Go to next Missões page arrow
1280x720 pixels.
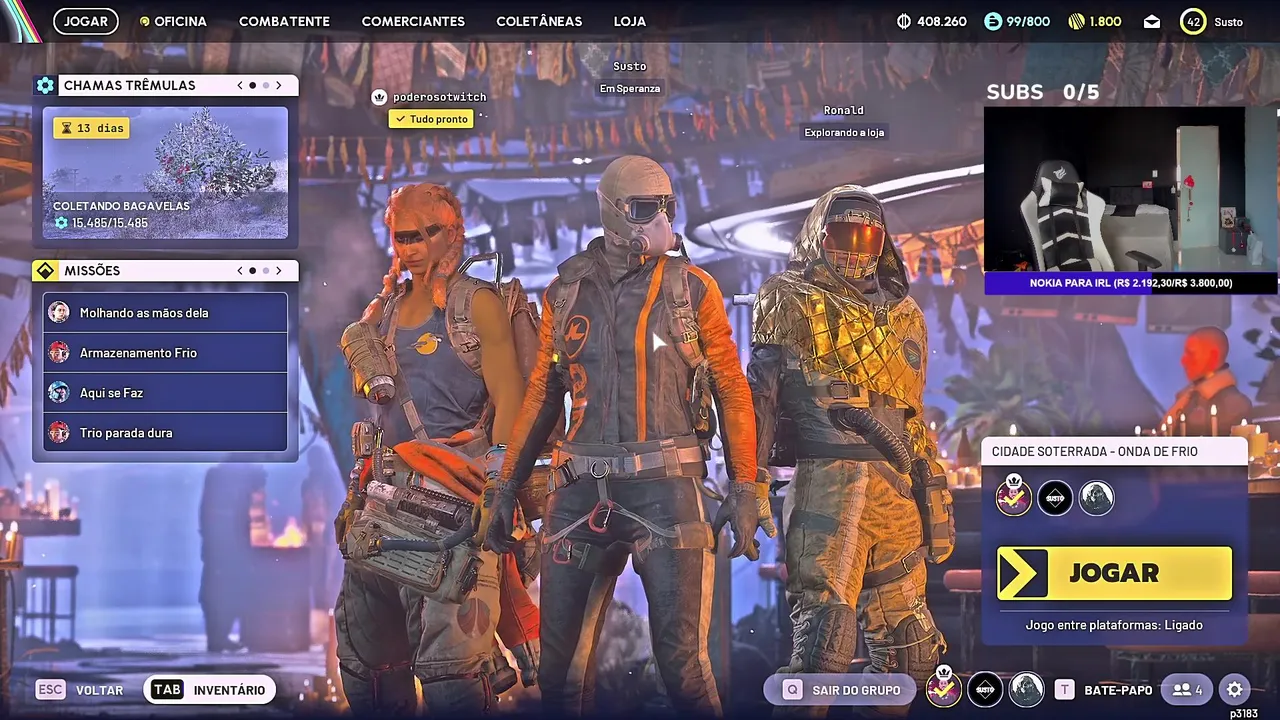(x=278, y=270)
